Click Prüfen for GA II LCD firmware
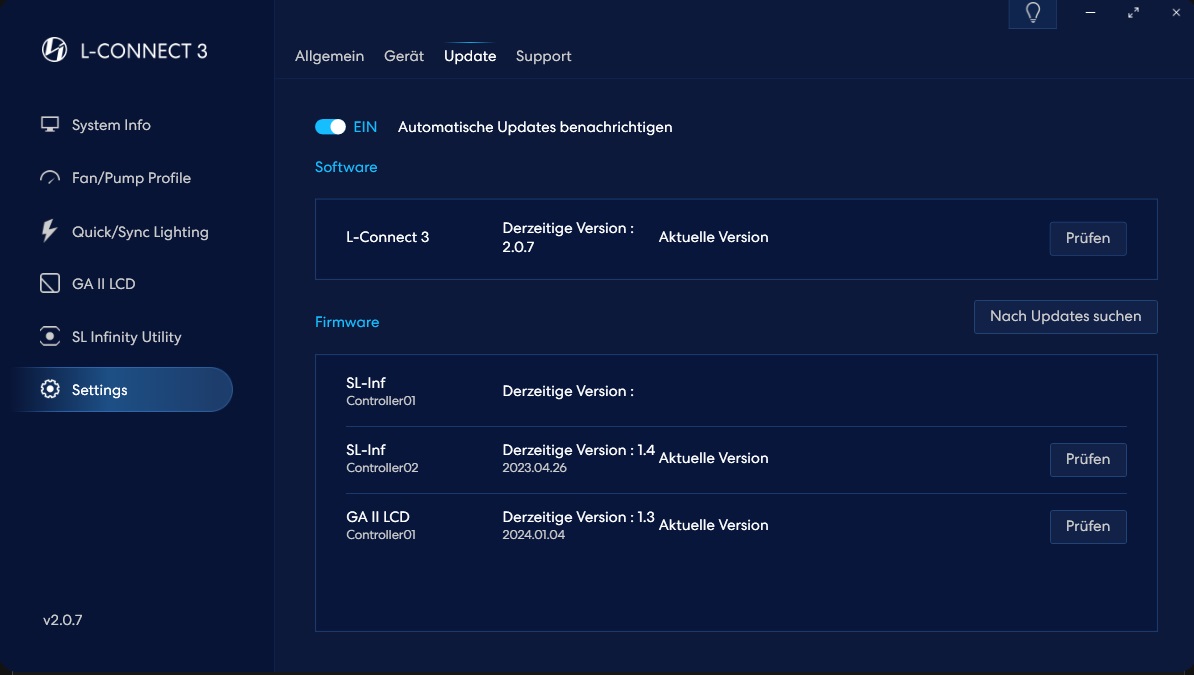This screenshot has width=1194, height=675. click(1087, 526)
